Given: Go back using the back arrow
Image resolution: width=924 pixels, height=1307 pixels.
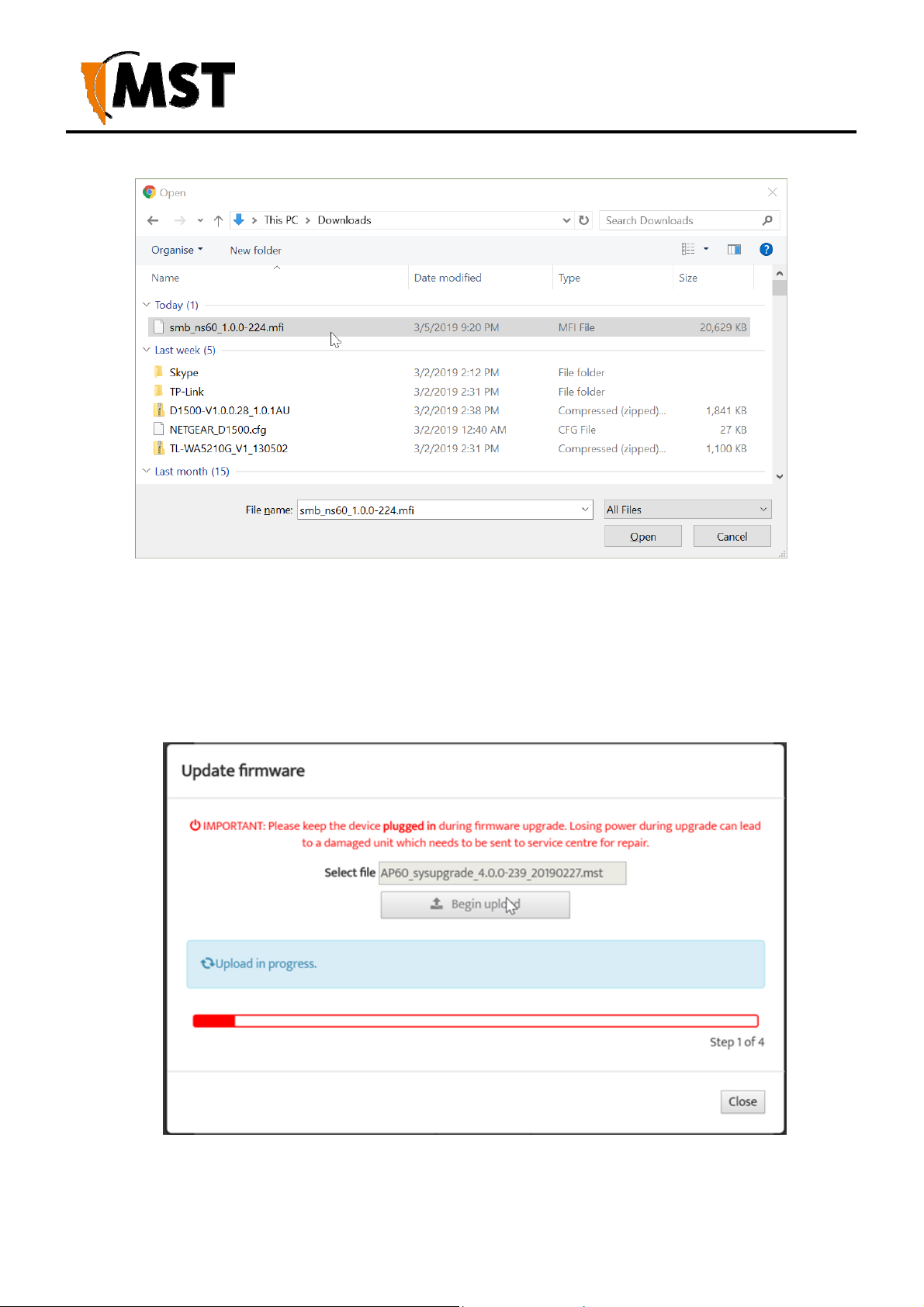Looking at the screenshot, I should [x=153, y=220].
